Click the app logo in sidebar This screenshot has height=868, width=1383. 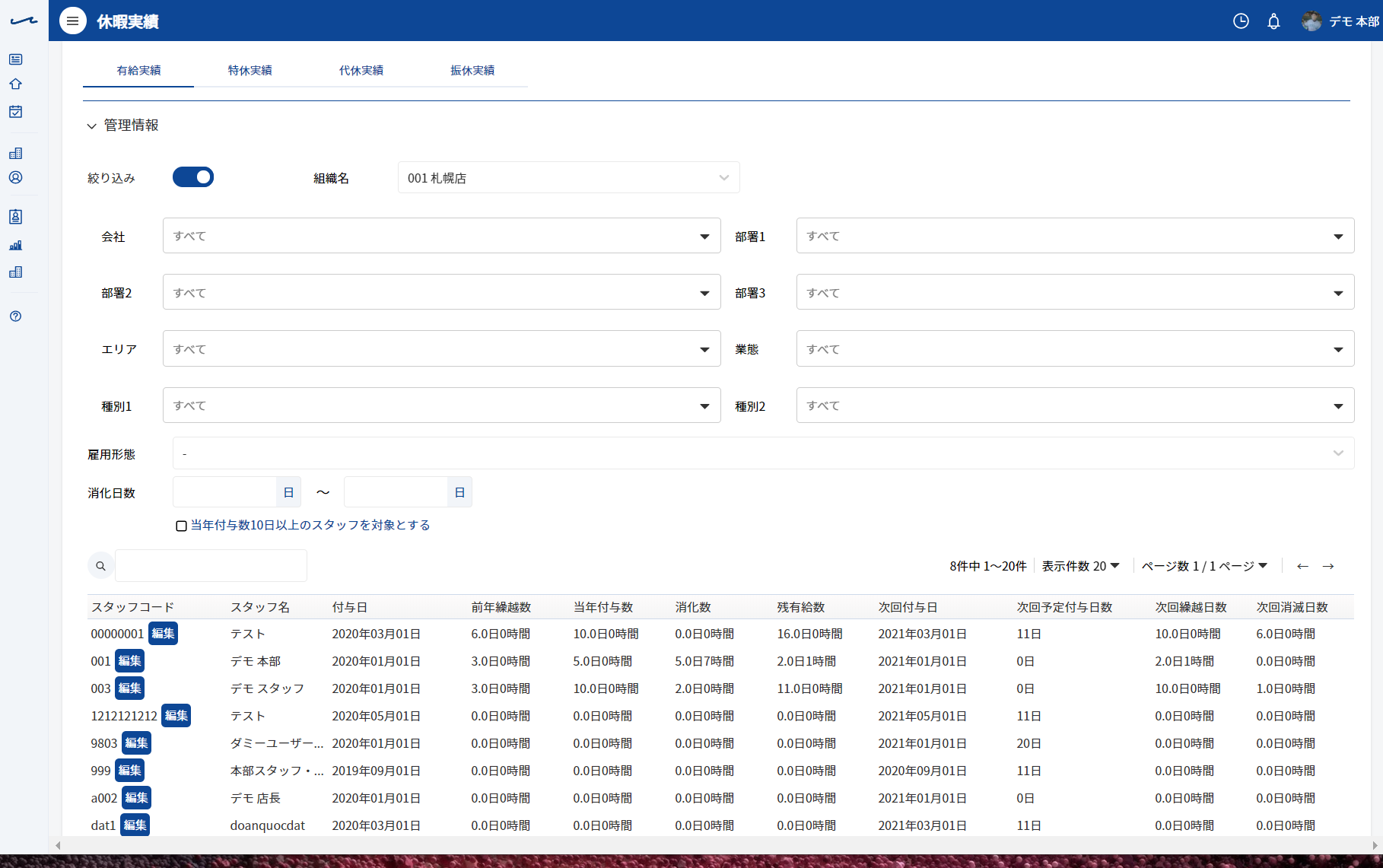[x=24, y=21]
